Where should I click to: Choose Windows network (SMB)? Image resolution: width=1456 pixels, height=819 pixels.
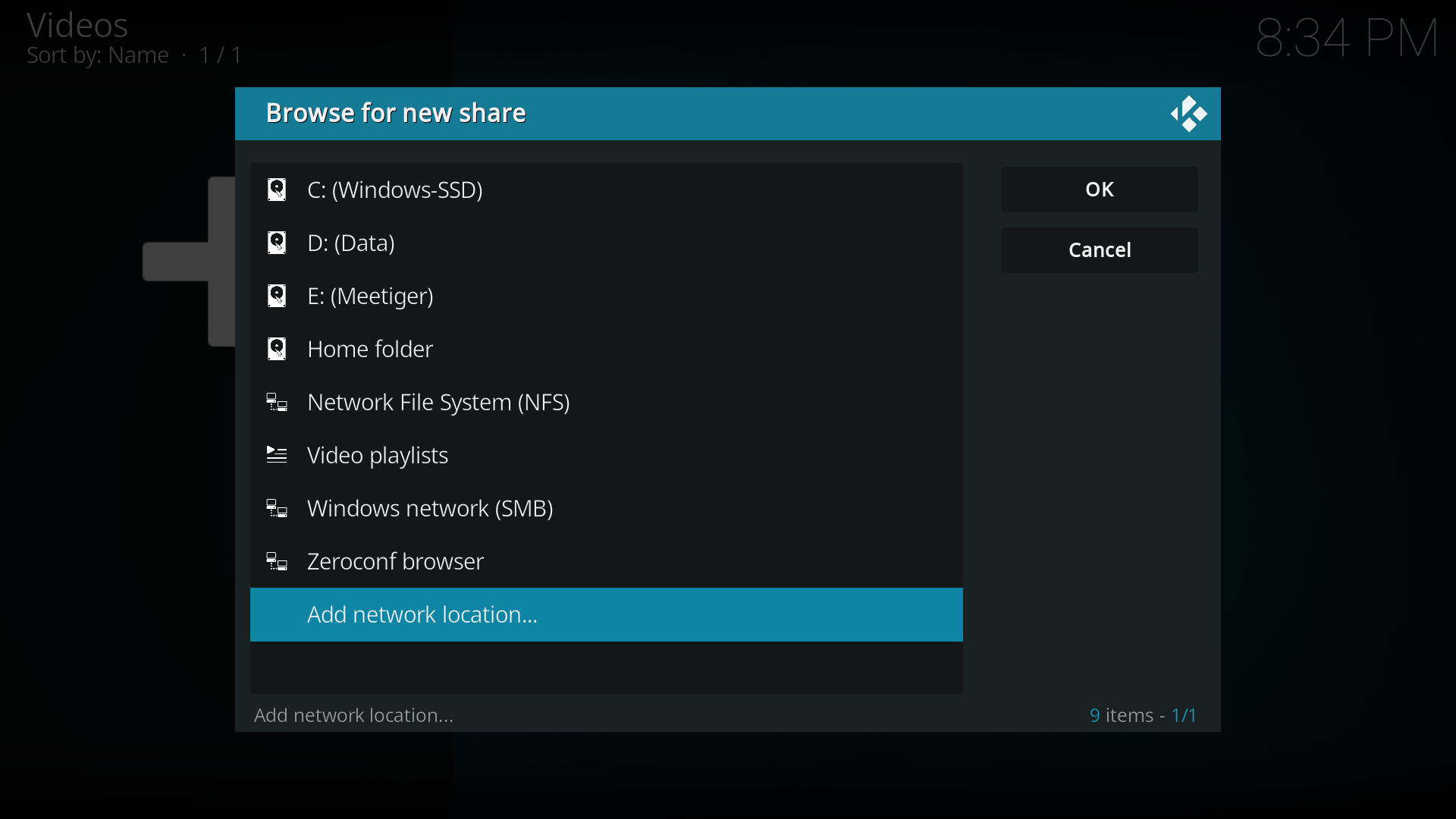pos(430,508)
